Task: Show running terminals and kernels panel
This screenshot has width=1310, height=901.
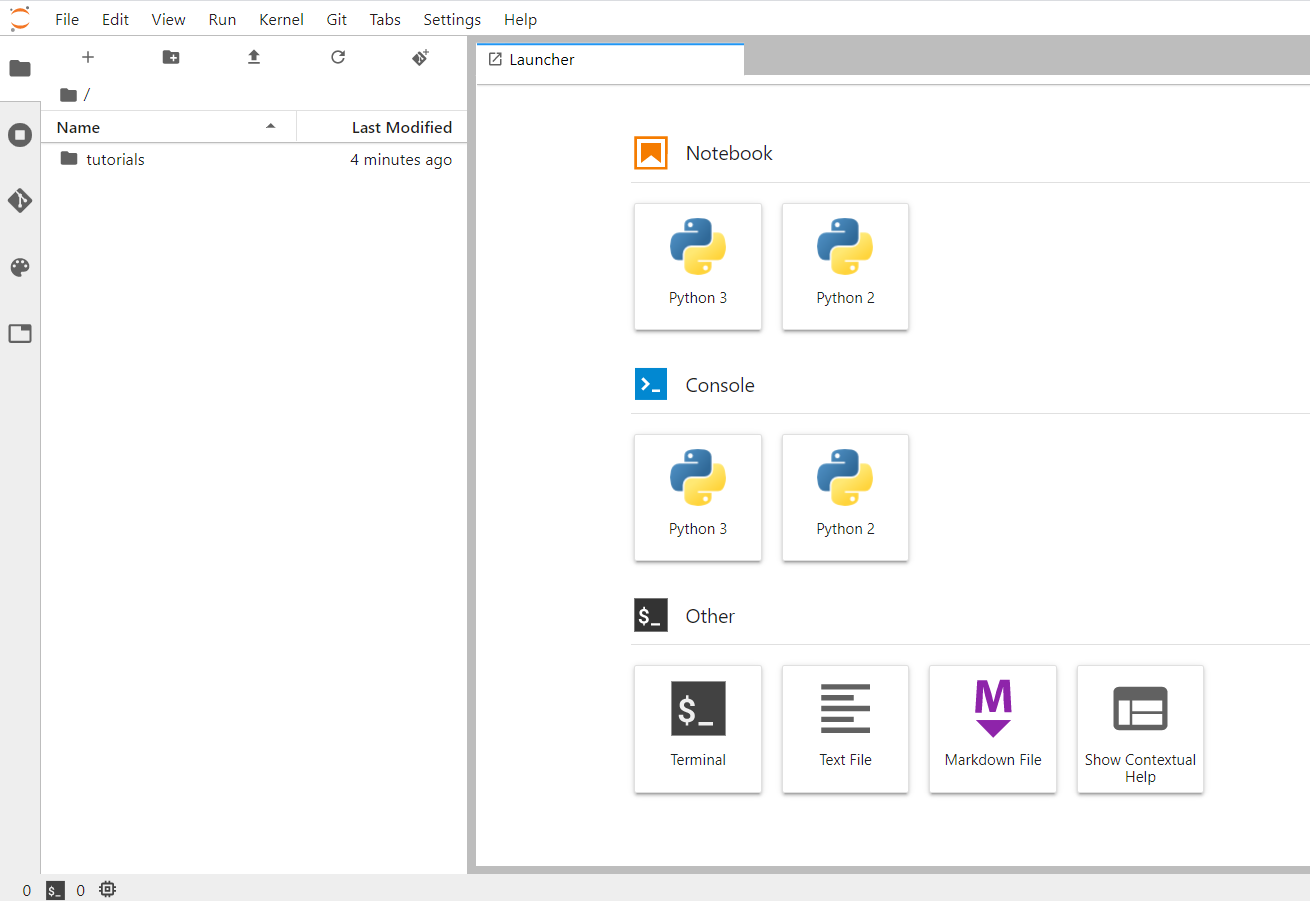Action: click(x=20, y=134)
